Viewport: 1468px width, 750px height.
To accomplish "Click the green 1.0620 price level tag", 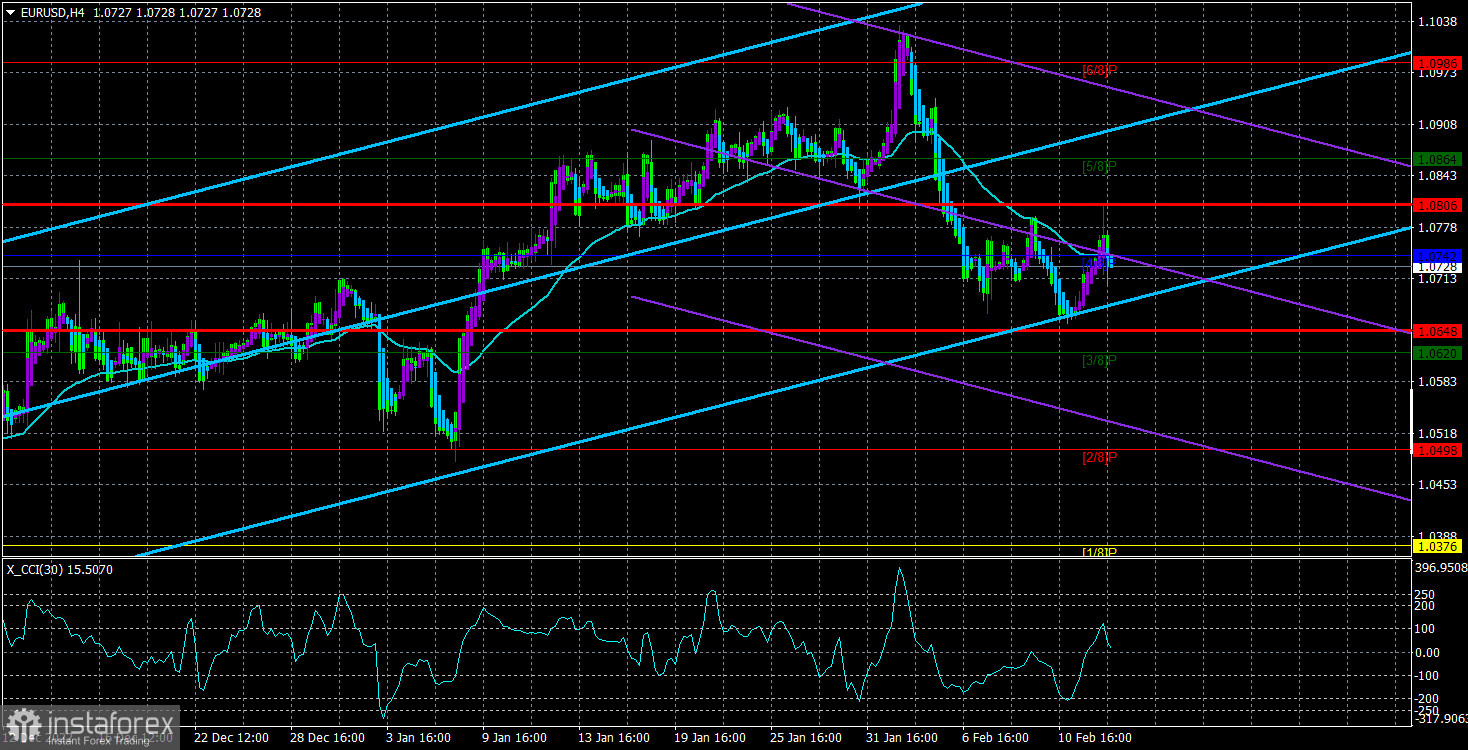I will pos(1439,353).
